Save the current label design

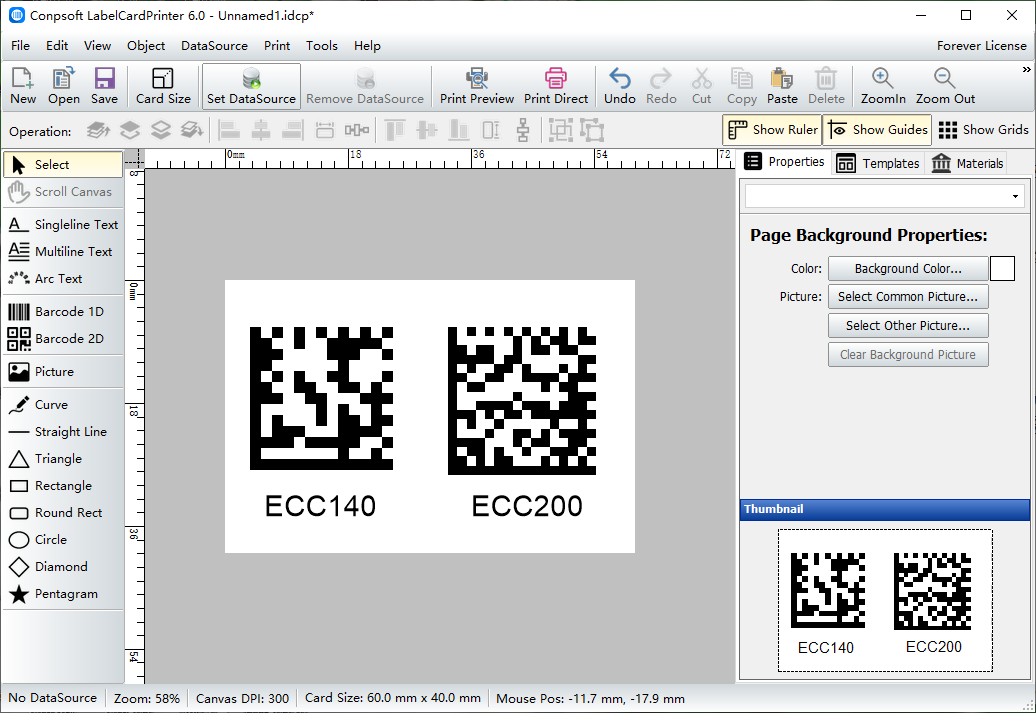(x=104, y=86)
